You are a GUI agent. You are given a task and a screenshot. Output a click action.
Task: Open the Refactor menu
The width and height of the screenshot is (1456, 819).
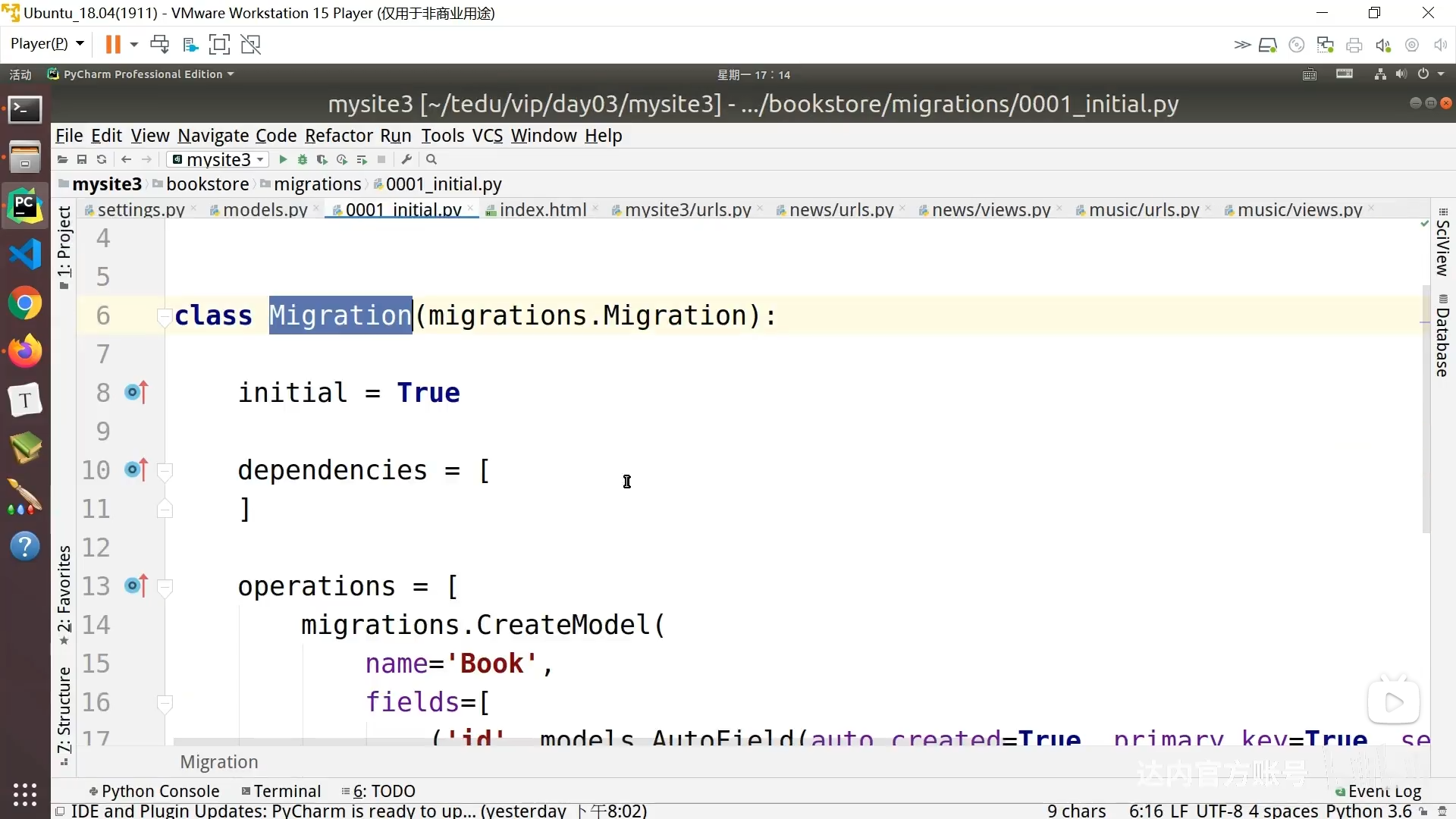point(338,136)
